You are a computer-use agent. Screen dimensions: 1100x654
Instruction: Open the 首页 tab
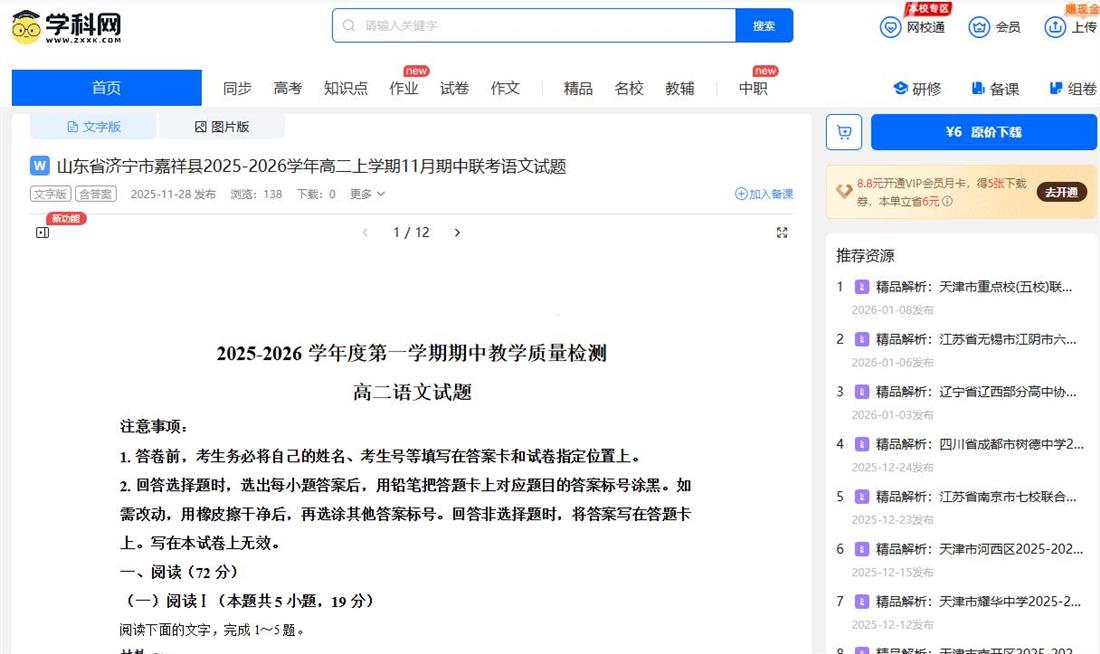click(106, 88)
